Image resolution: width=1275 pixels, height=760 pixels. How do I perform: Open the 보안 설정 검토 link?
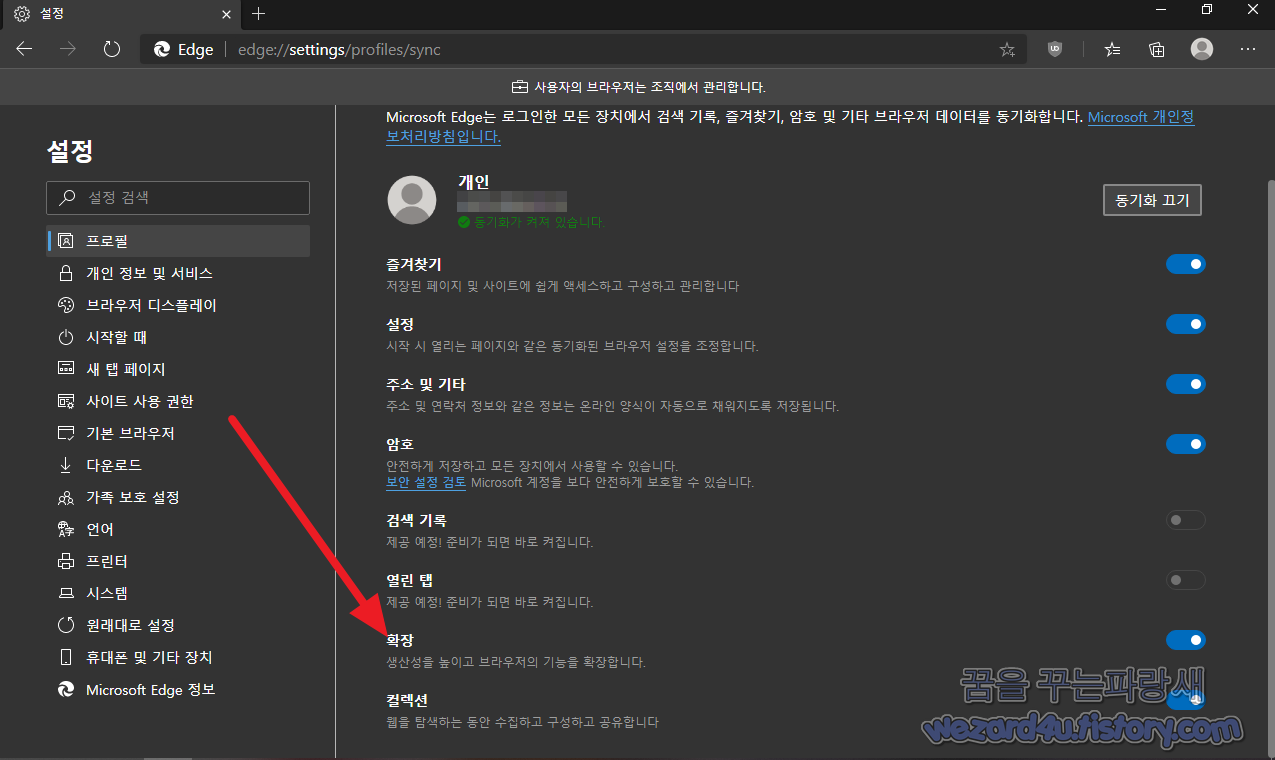[x=426, y=482]
